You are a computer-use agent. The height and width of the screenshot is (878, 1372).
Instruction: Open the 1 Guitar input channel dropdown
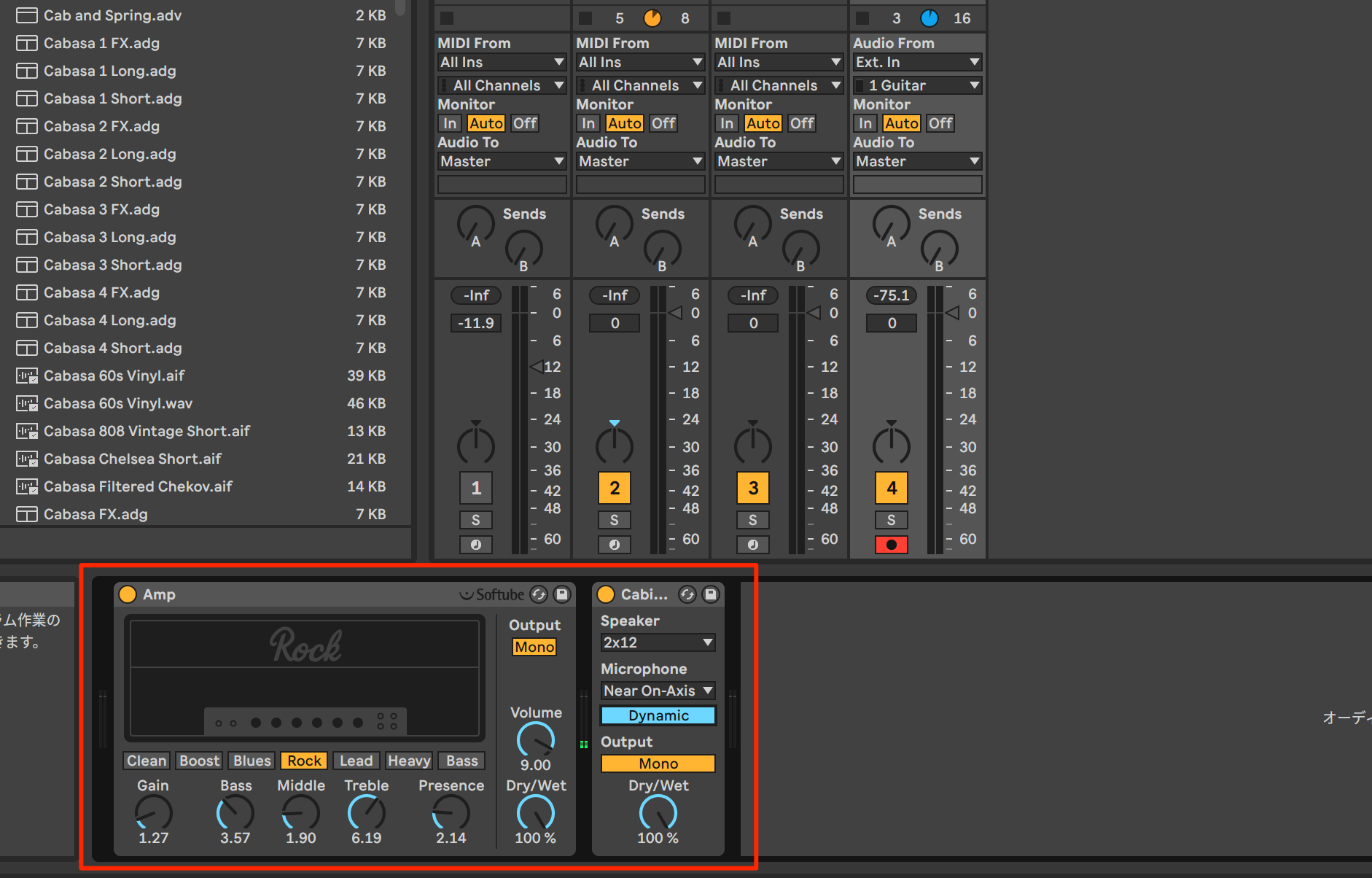(x=918, y=85)
